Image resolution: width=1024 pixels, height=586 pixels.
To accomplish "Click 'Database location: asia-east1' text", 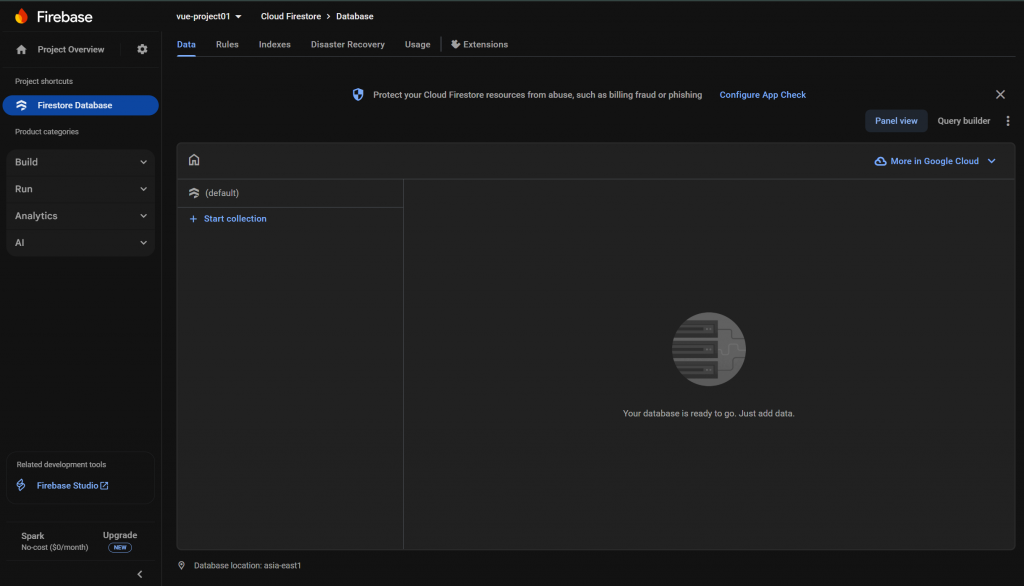I will (248, 566).
